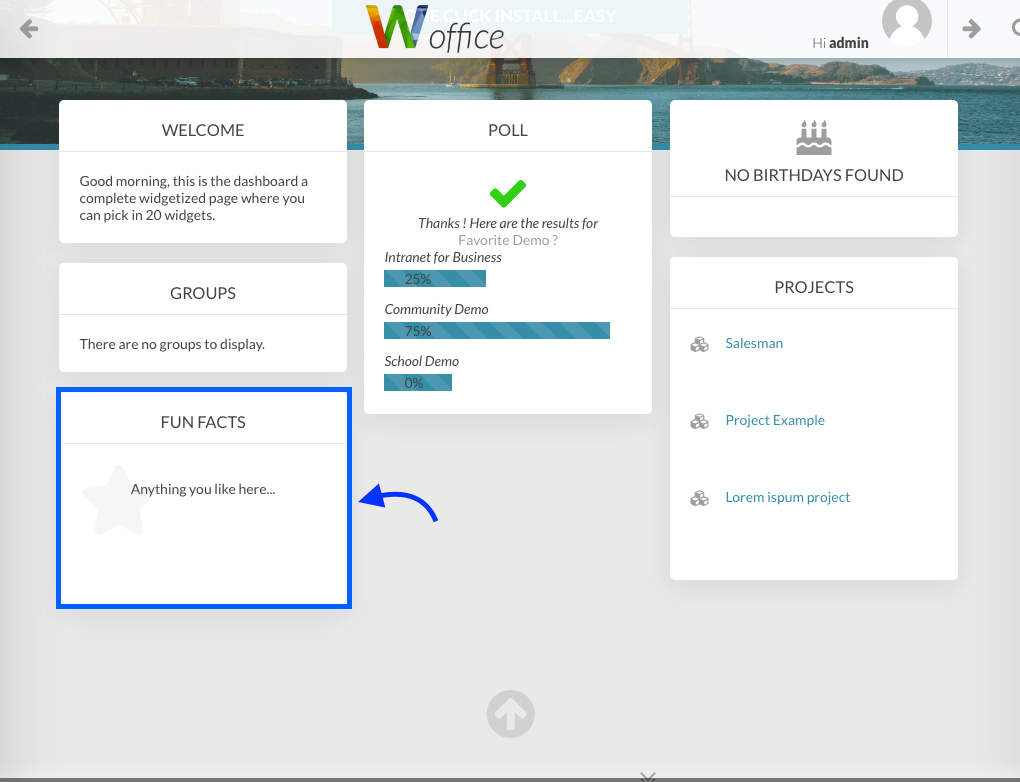
Task: Click the scroll-to-top arrow circle
Action: click(x=510, y=714)
